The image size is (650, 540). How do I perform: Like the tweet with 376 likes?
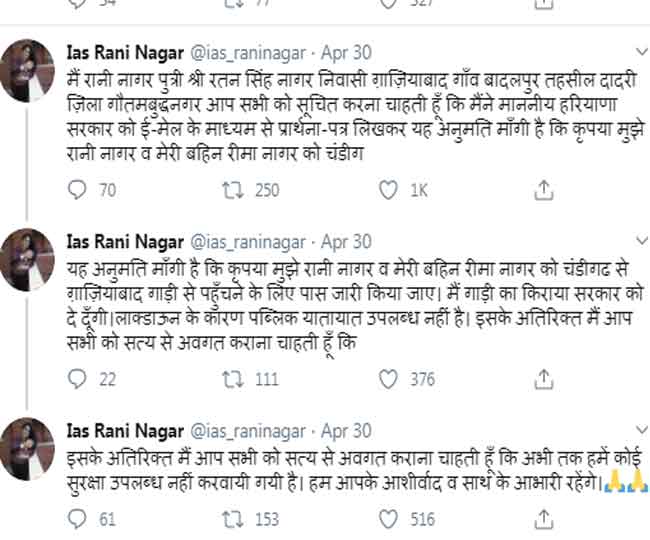tap(391, 380)
